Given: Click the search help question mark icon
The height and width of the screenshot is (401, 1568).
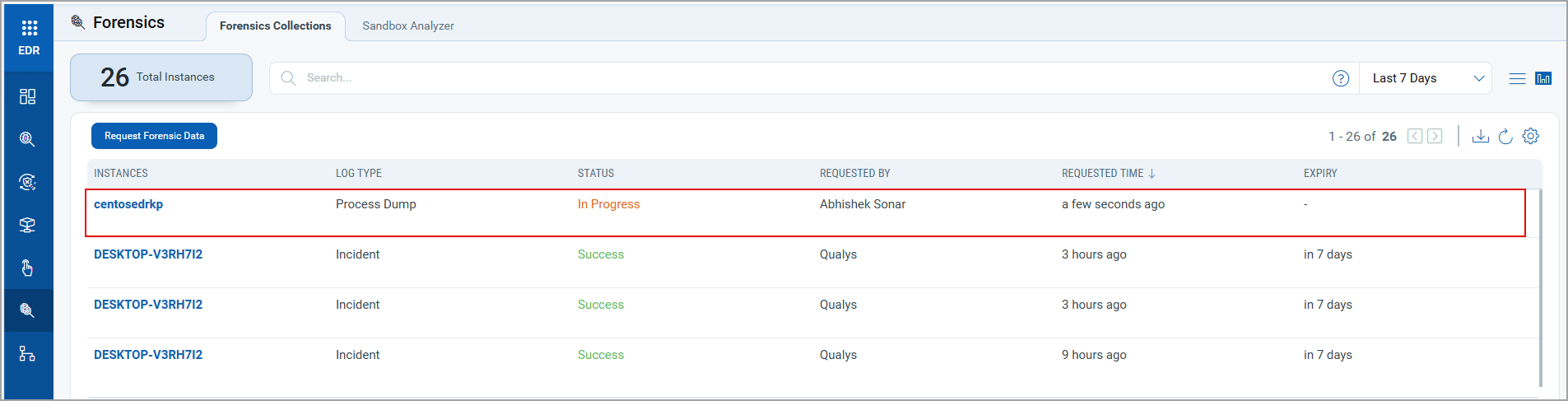Looking at the screenshot, I should click(x=1341, y=78).
